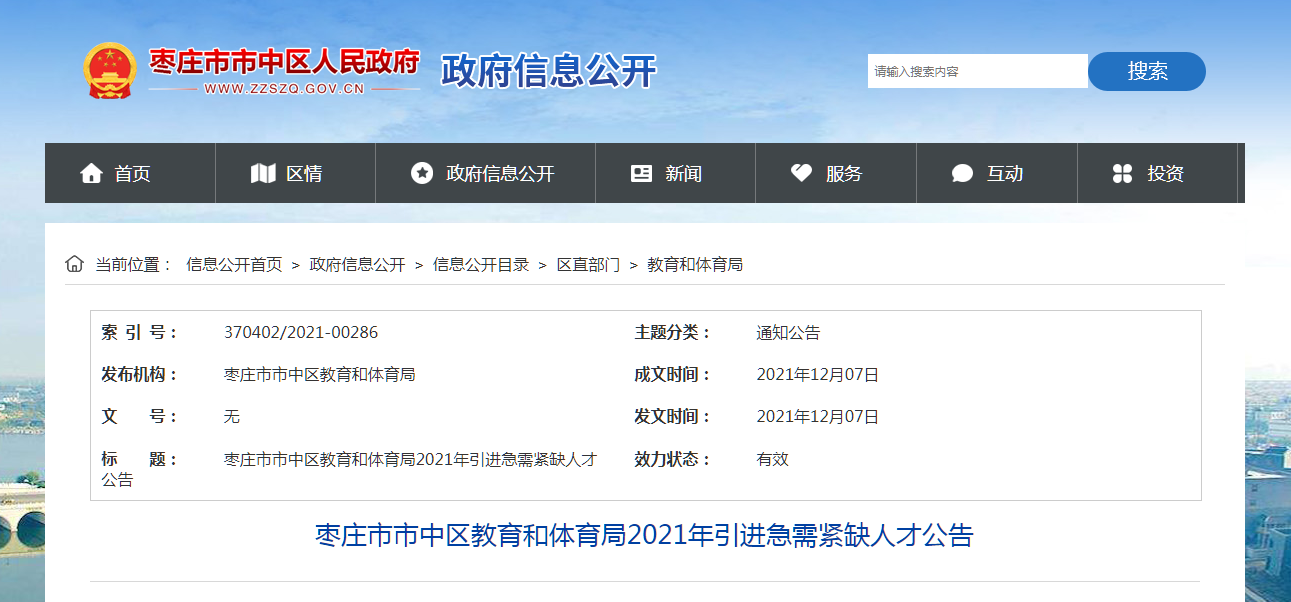The width and height of the screenshot is (1291, 602).
Task: Click the blue article headline 引进急需紧缺人才公告
Action: click(645, 535)
